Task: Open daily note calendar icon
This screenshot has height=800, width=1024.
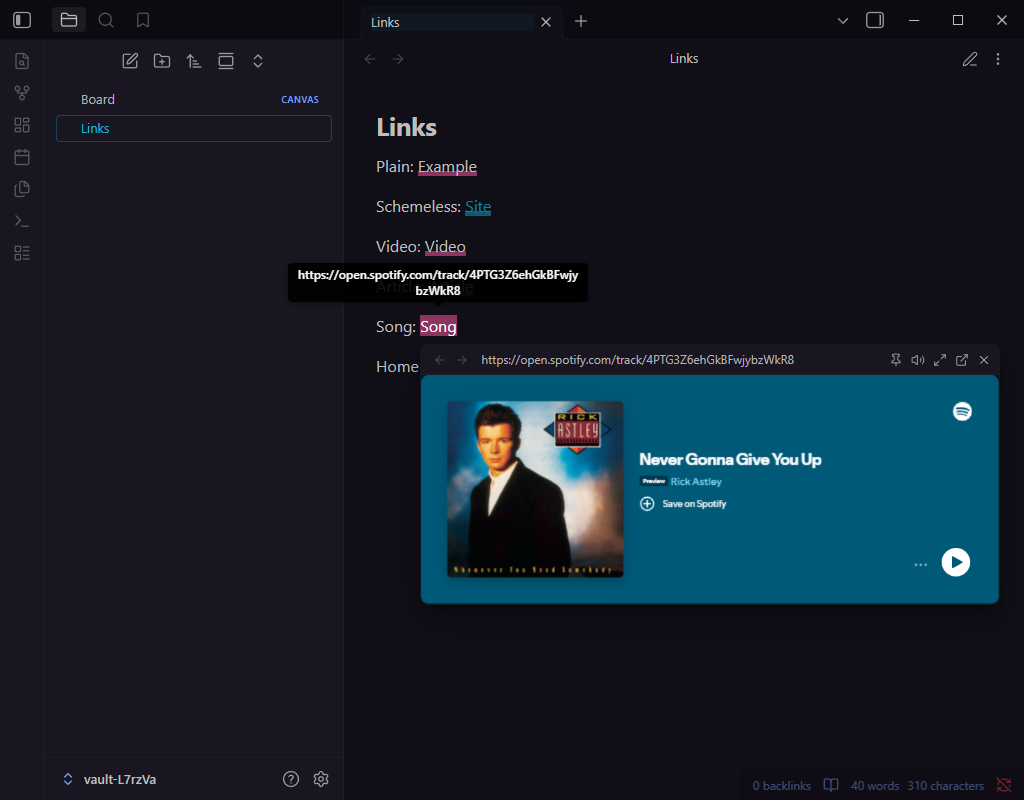Action: (x=22, y=157)
